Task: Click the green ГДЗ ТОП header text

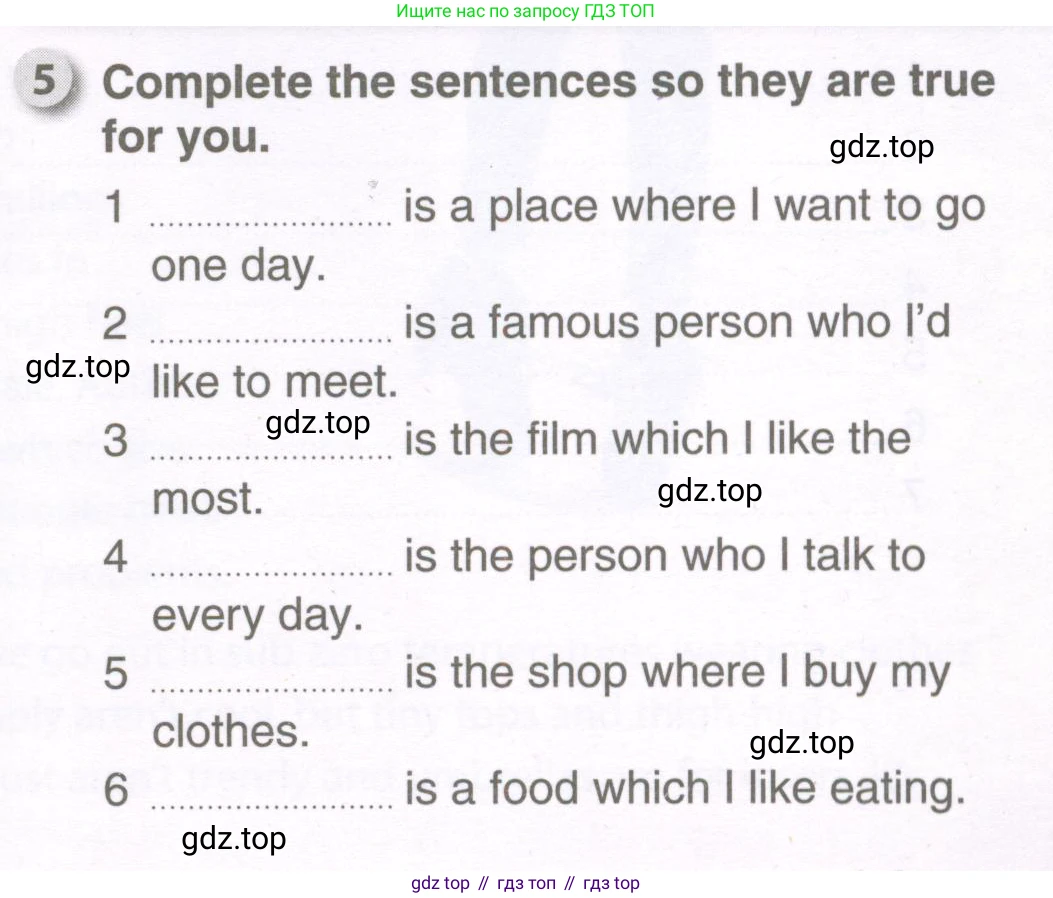Action: click(x=525, y=11)
